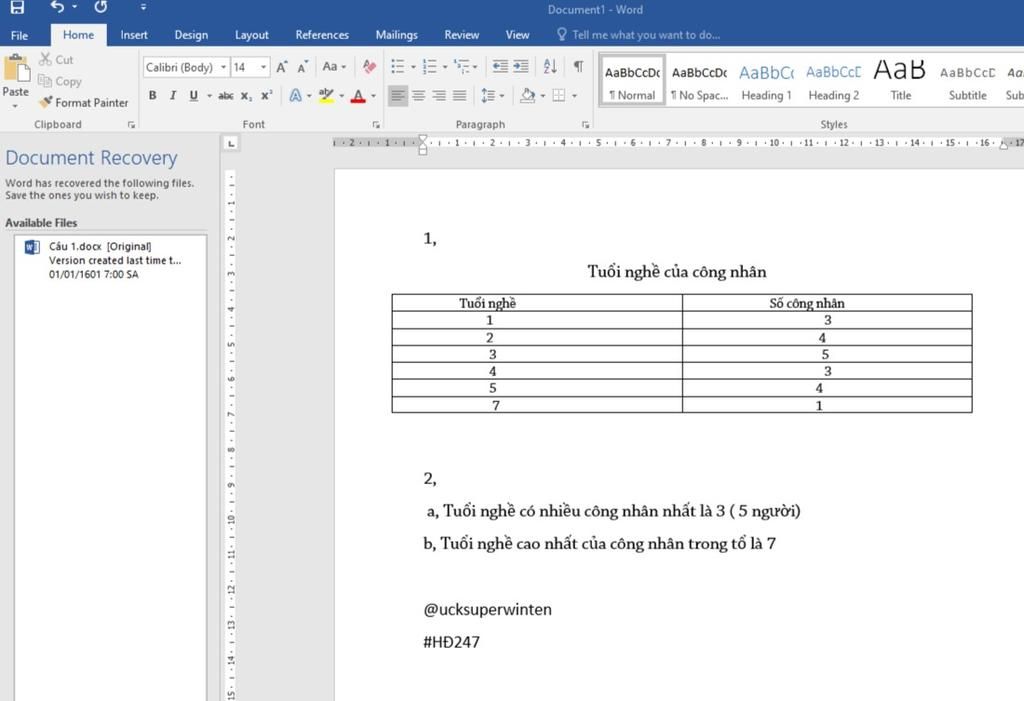Save the document with the floppy icon

coord(16,7)
